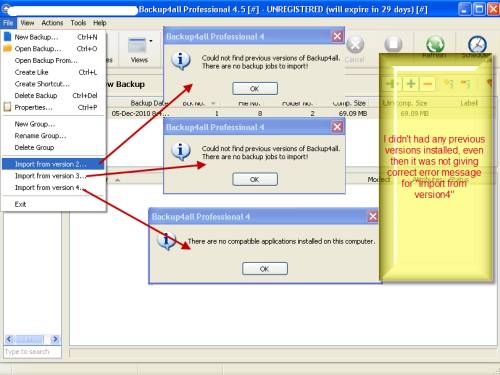Choose Delete Group menu entry
Viewport: 500px width, 375px height.
(54, 147)
